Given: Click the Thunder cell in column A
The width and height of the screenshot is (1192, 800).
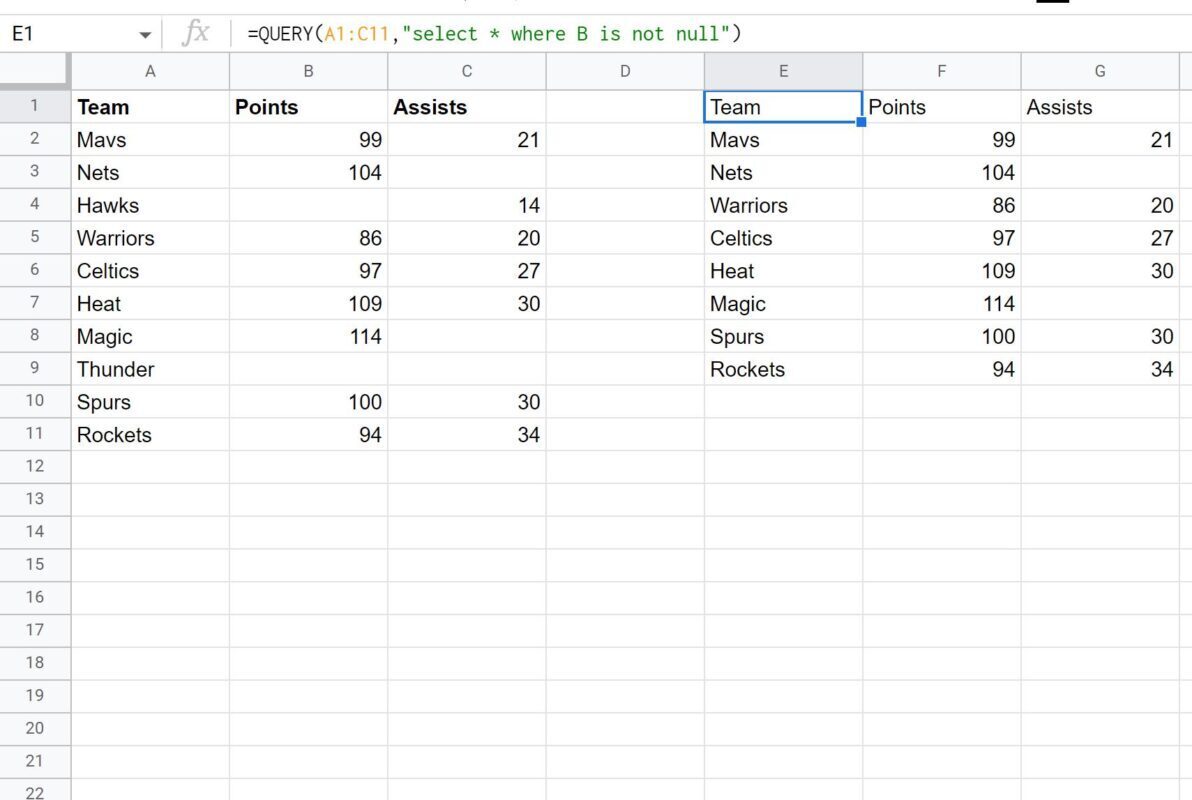Looking at the screenshot, I should point(150,369).
